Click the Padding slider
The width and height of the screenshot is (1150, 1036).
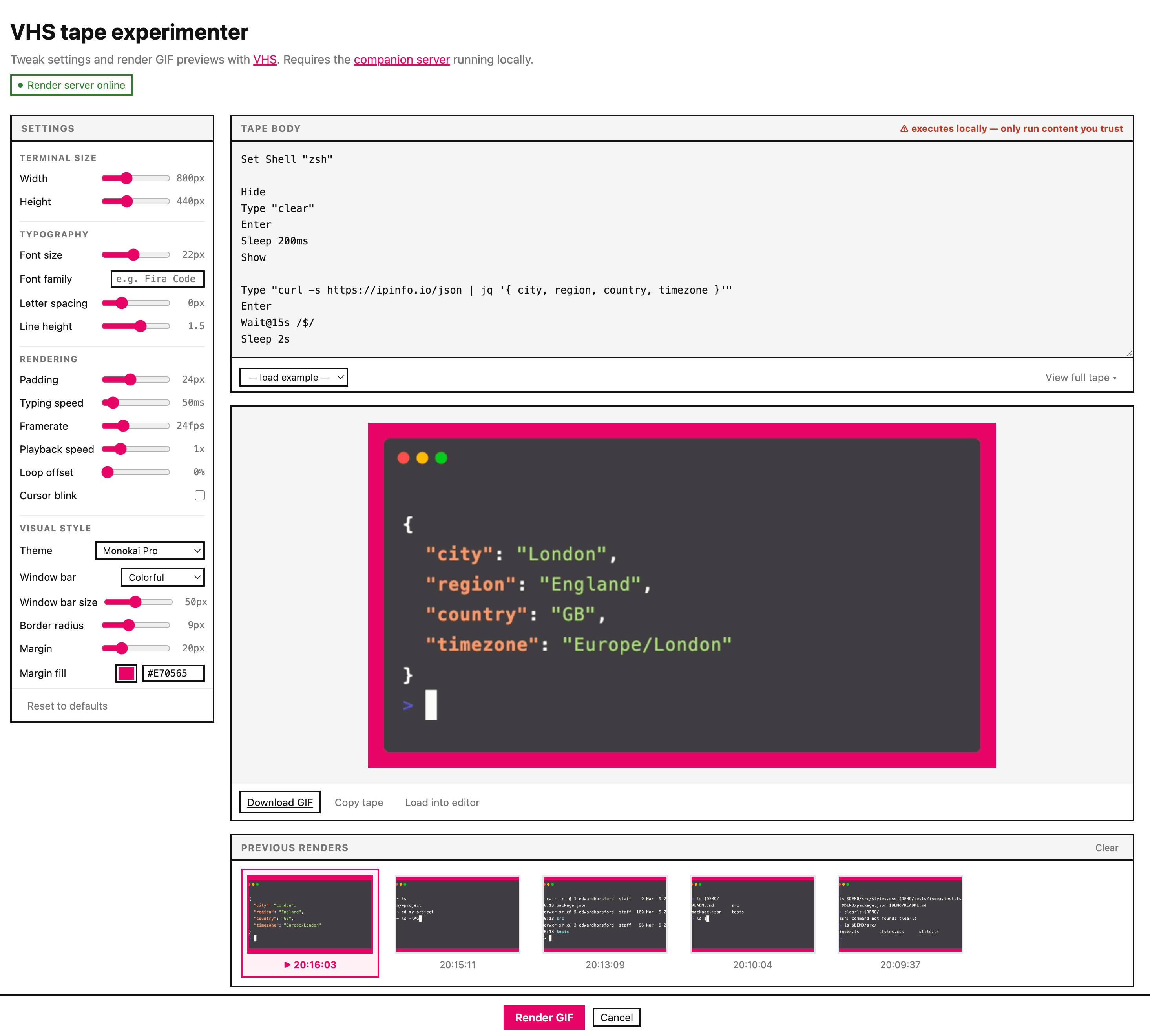(x=135, y=380)
